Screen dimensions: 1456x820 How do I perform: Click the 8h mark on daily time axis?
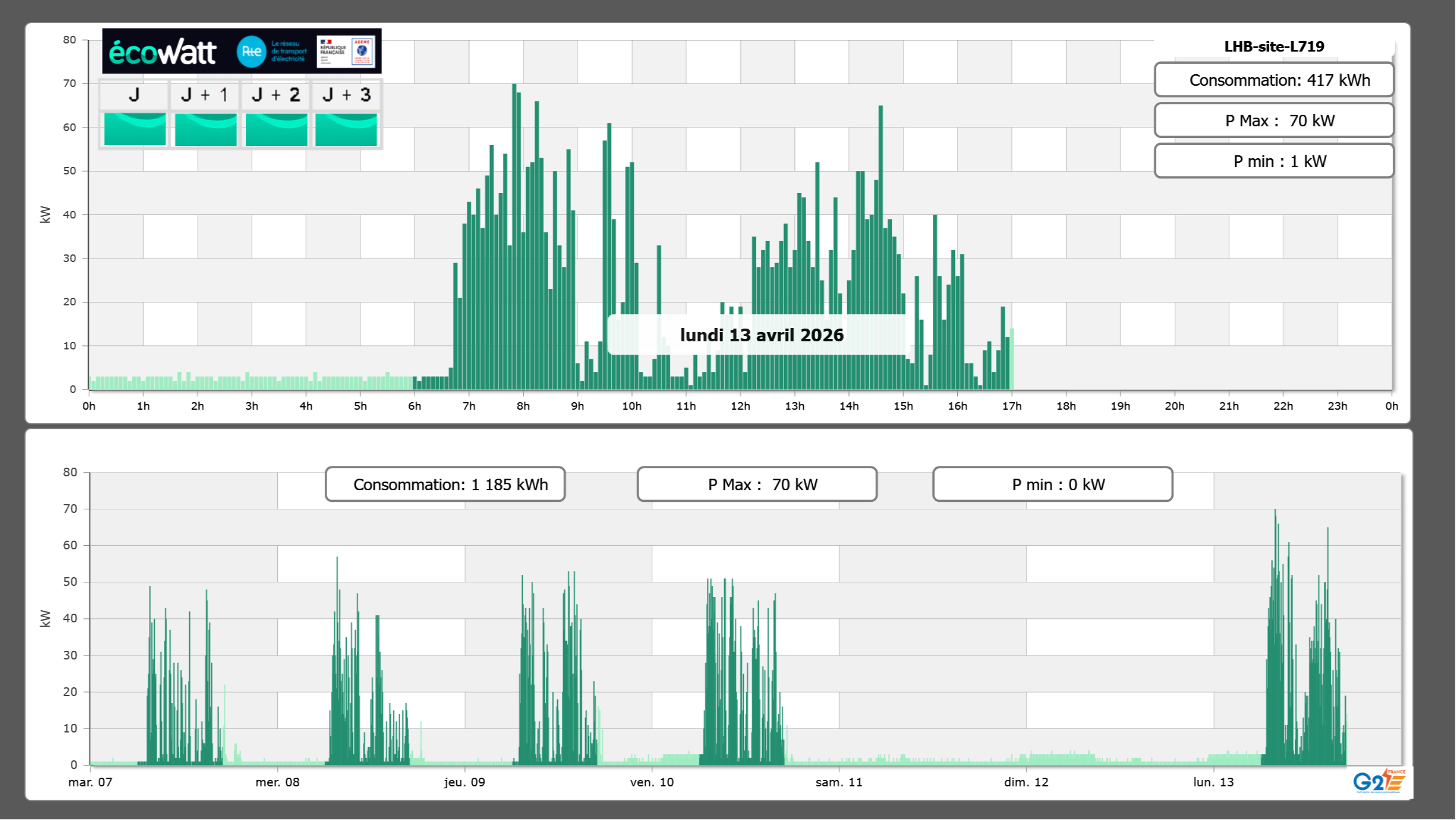(x=523, y=406)
